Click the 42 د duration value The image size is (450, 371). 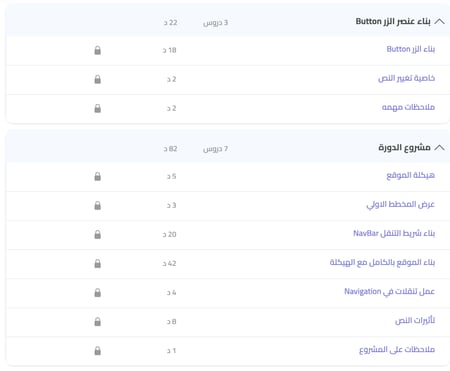point(169,264)
